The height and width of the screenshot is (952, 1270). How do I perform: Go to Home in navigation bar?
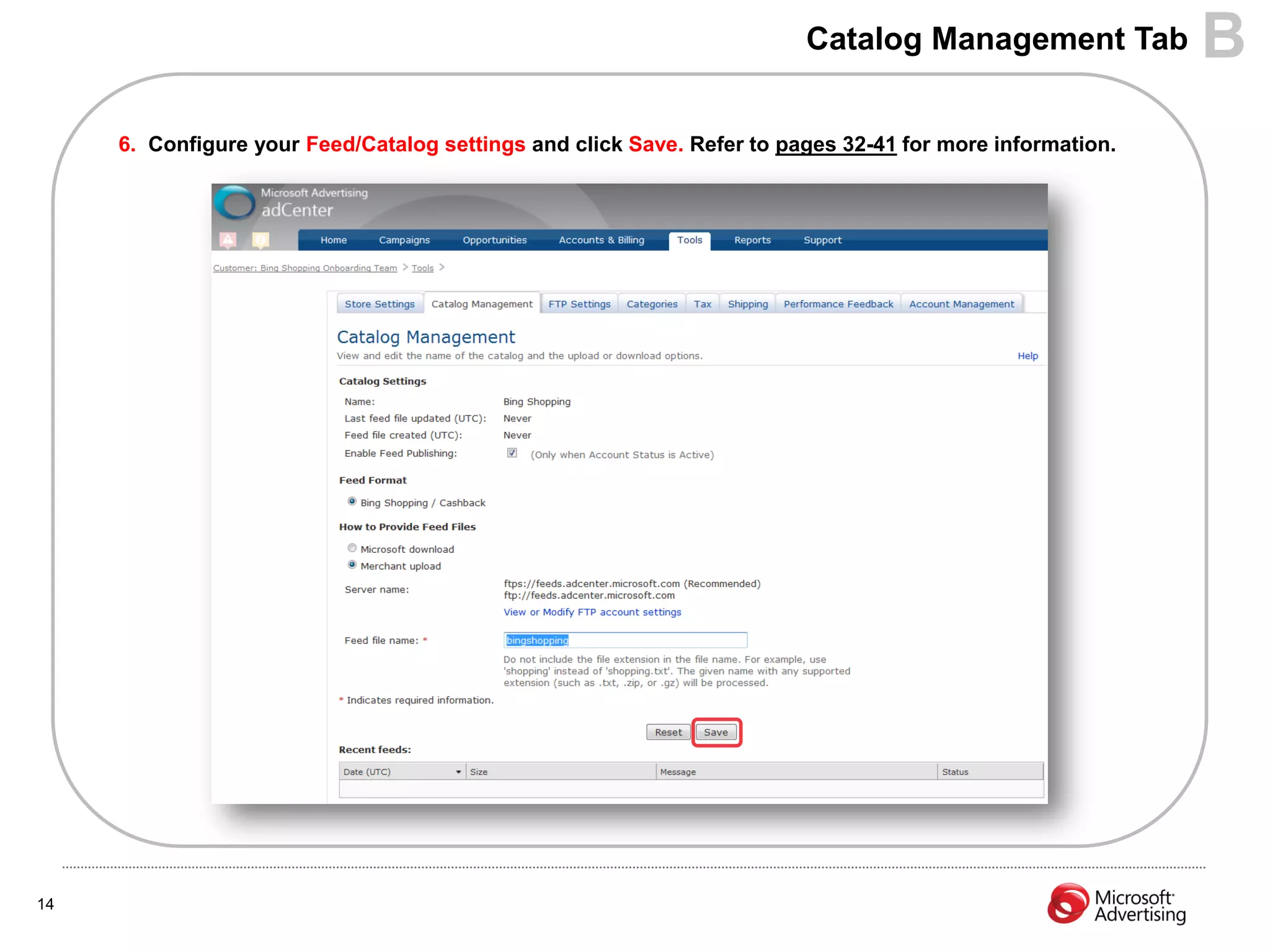pos(334,240)
